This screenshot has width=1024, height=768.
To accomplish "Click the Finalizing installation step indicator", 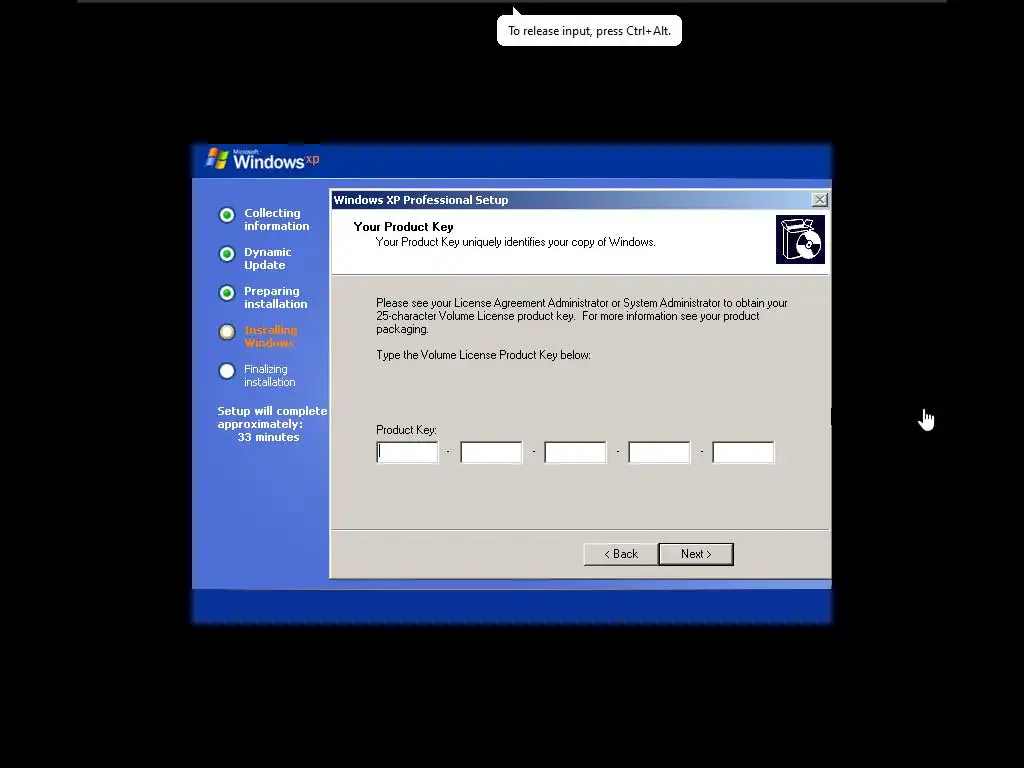I will pyautogui.click(x=227, y=371).
